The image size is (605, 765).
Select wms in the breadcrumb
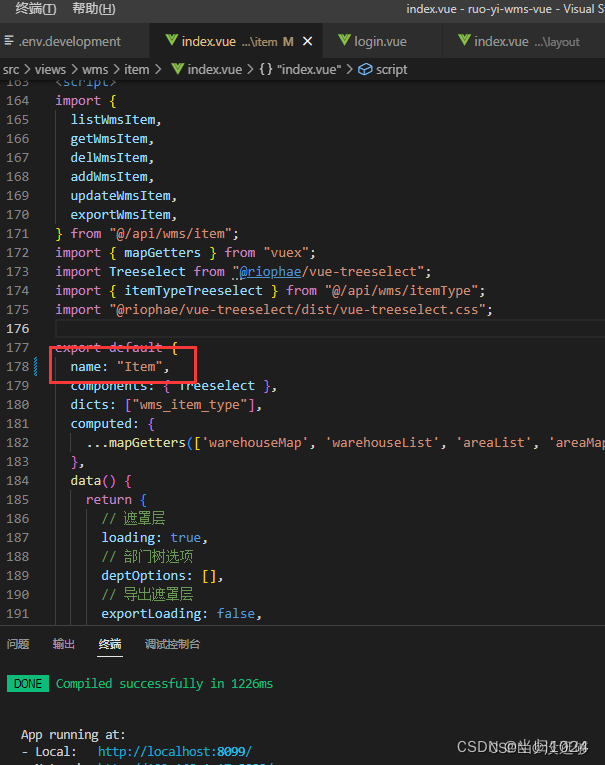pos(95,70)
